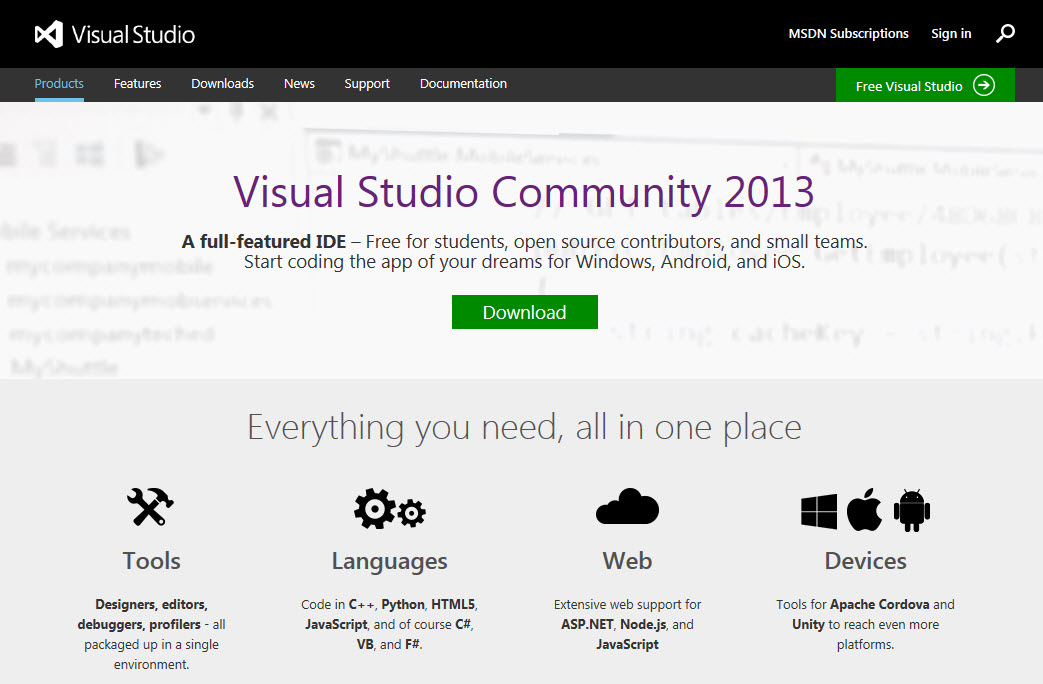The height and width of the screenshot is (684, 1043).
Task: Click the Free Visual Studio button
Action: 925,85
